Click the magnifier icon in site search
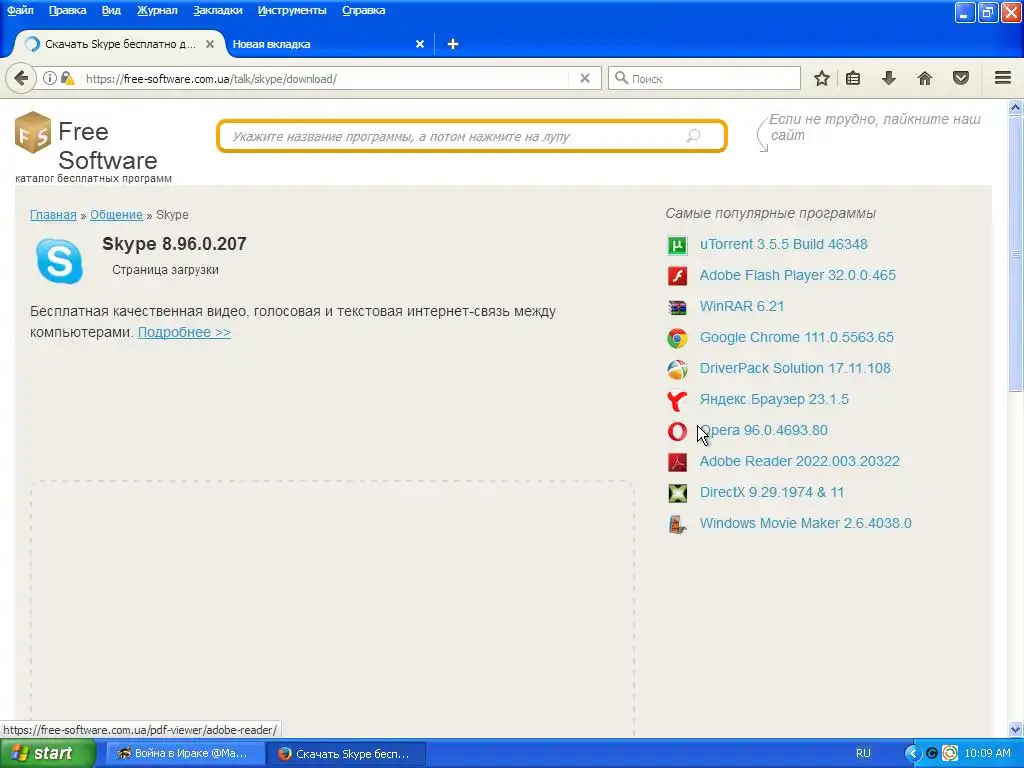The width and height of the screenshot is (1024, 768). point(693,136)
